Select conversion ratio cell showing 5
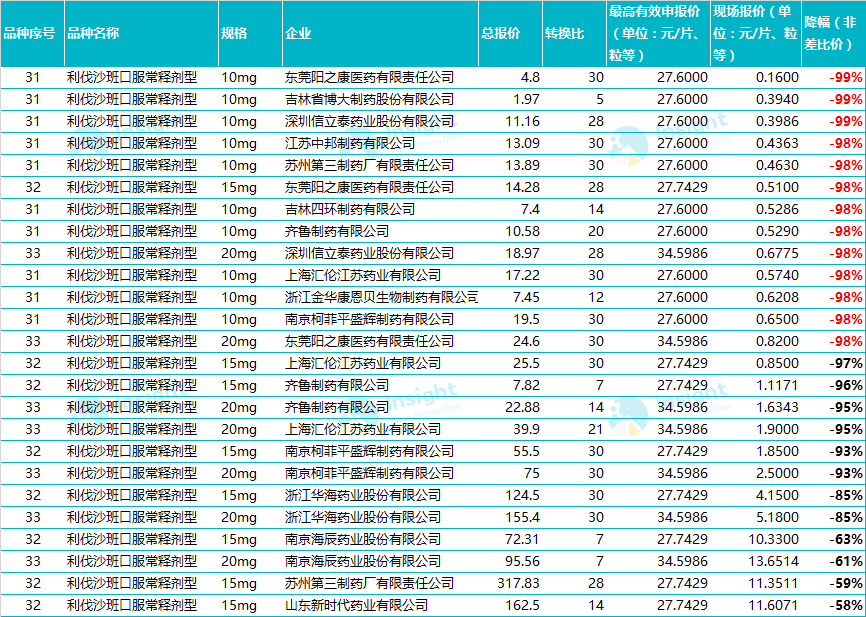Viewport: 866px width, 617px height. [x=600, y=99]
